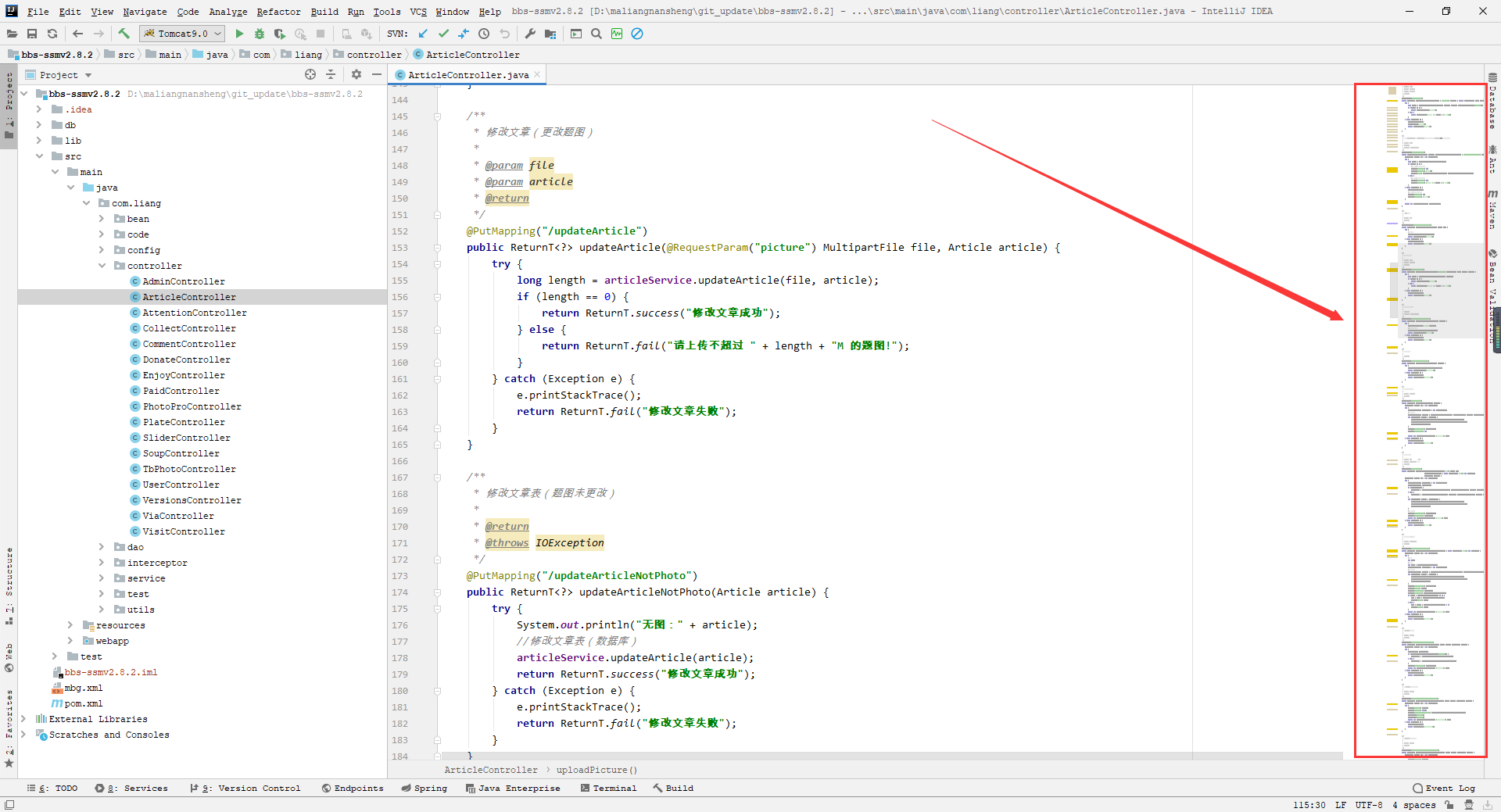Click uploadPicture() in editor breadcrumb
The height and width of the screenshot is (812, 1501).
pos(596,770)
